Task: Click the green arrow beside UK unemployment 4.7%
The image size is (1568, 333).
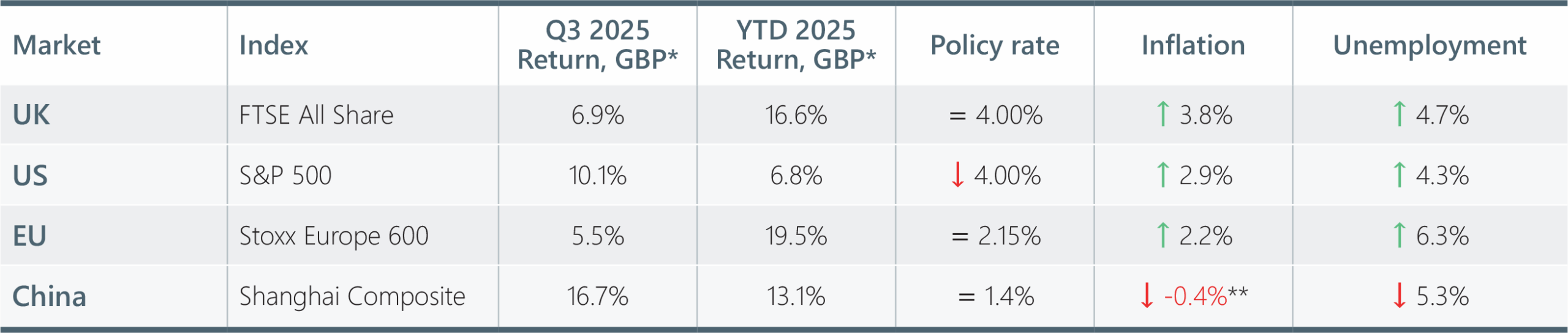Action: tap(1399, 114)
